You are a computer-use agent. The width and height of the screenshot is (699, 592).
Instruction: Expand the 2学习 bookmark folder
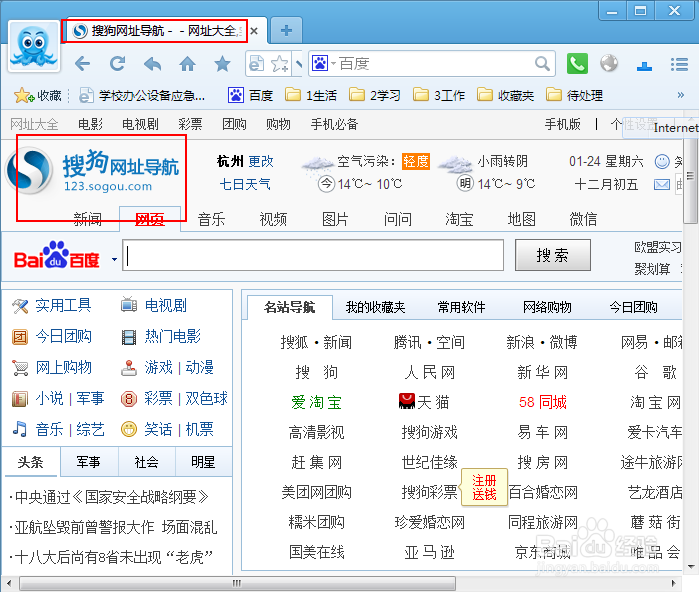coord(375,95)
